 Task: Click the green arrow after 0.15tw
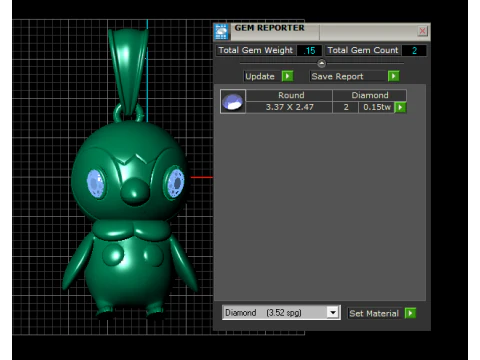pos(400,107)
